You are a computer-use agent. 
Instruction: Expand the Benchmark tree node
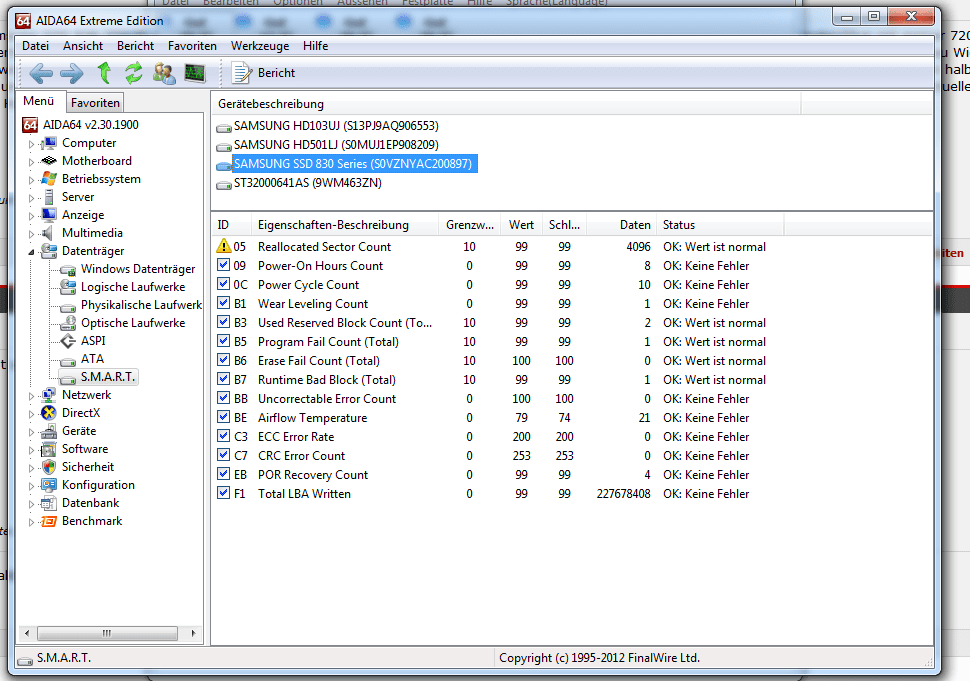point(31,522)
